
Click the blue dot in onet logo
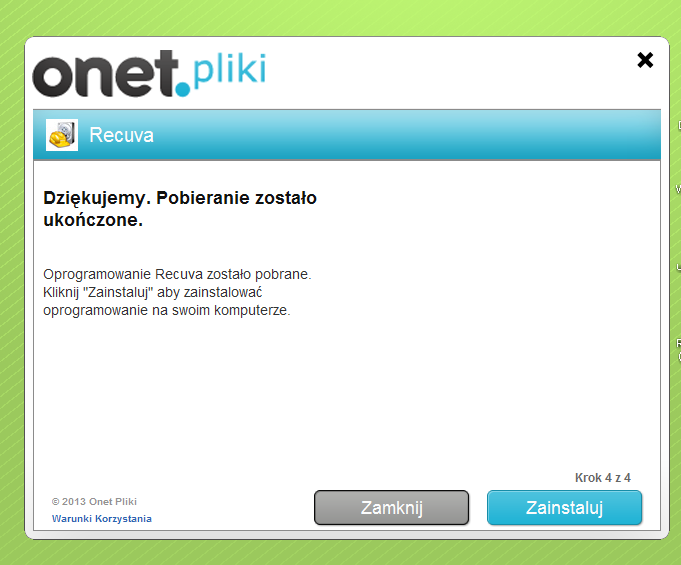183,89
